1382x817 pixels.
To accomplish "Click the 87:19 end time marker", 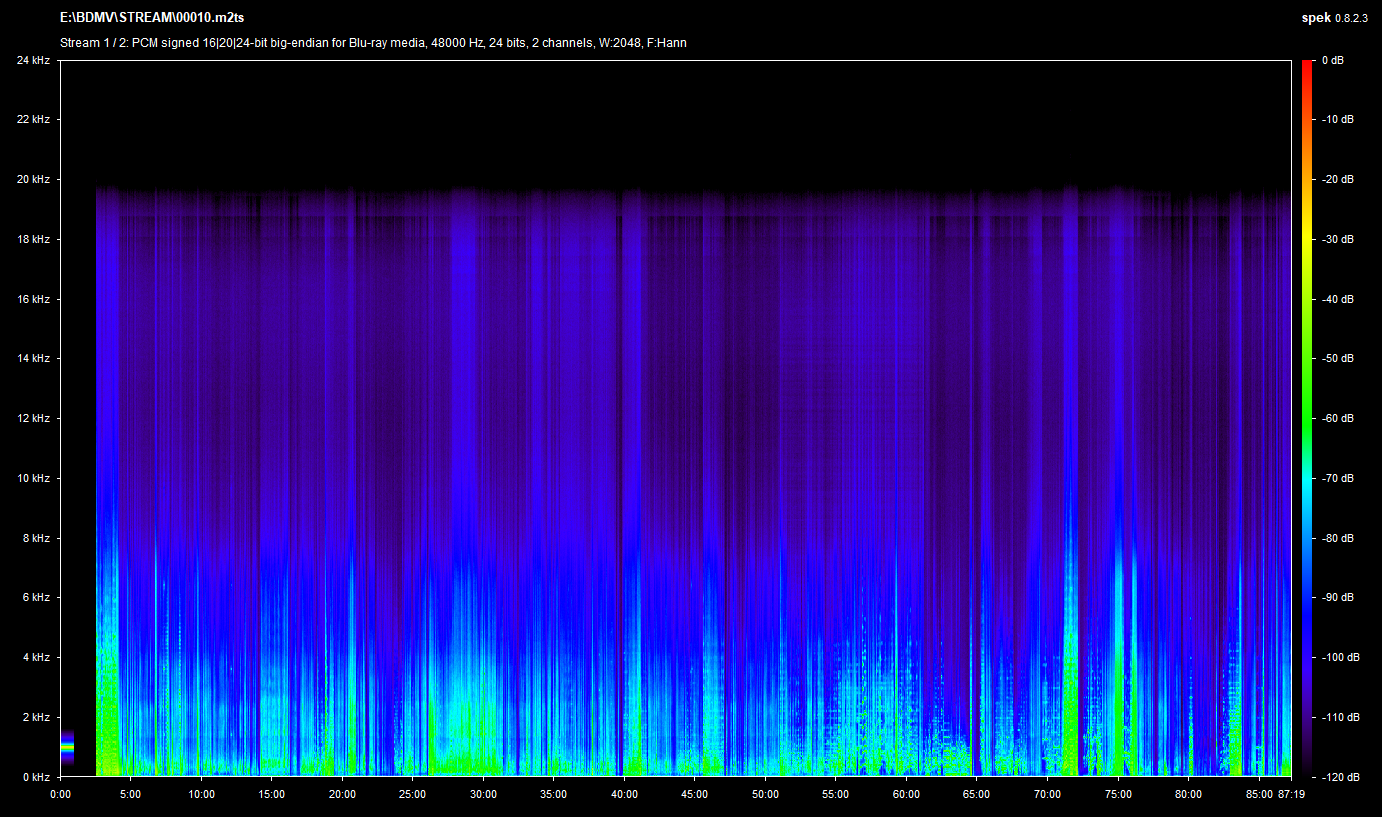I will pos(1291,795).
